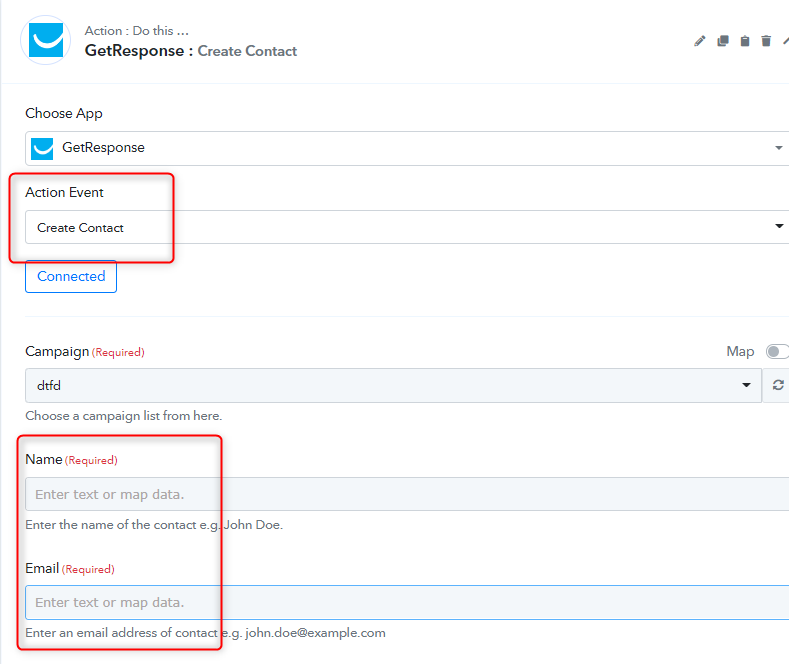The width and height of the screenshot is (789, 664).
Task: Click the john.doe@example.com hint text
Action: pyautogui.click(x=205, y=633)
